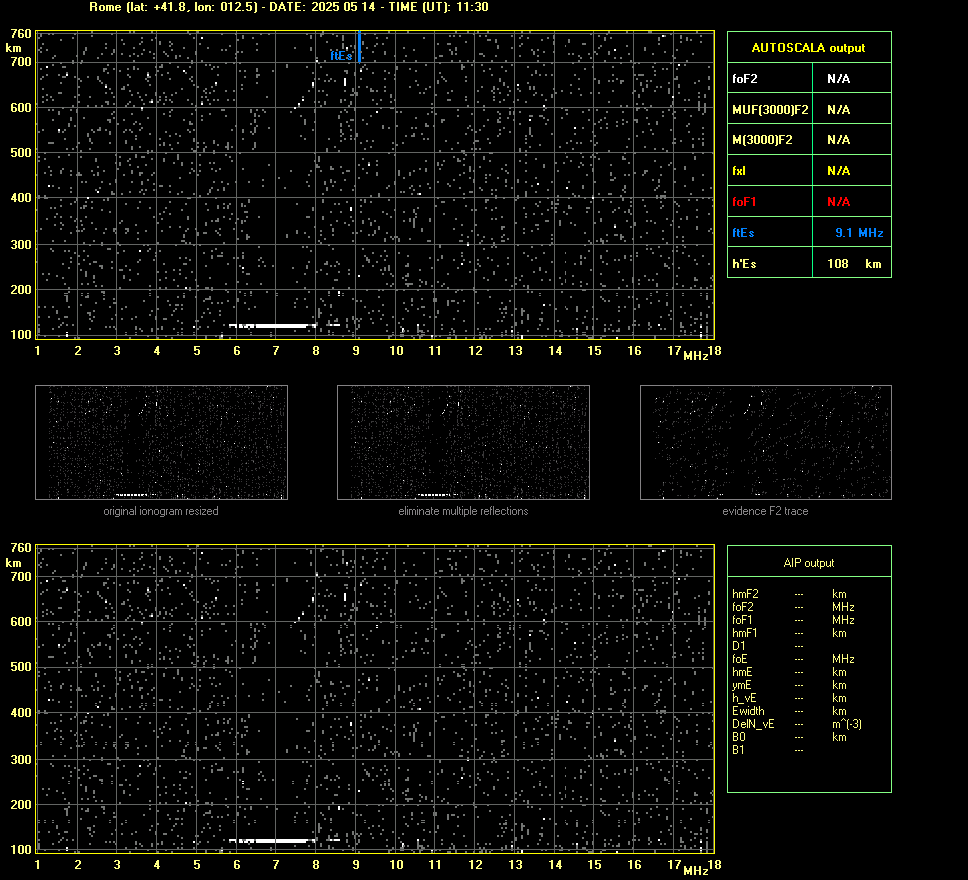Select the h_vE entry in AIP output
Image resolution: width=968 pixels, height=880 pixels.
(744, 698)
